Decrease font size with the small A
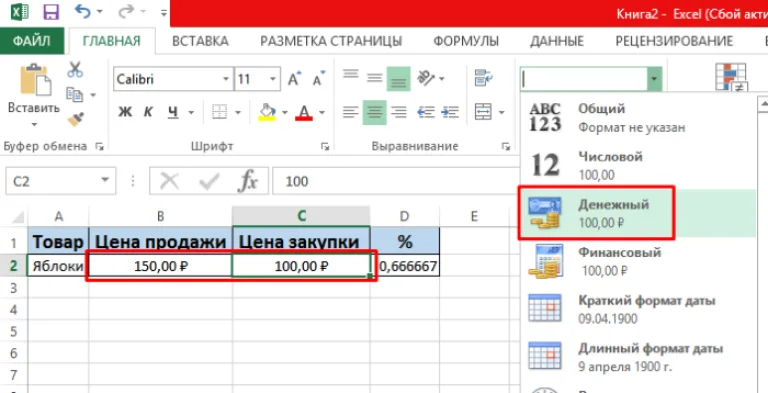Image resolution: width=768 pixels, height=393 pixels. 319,79
